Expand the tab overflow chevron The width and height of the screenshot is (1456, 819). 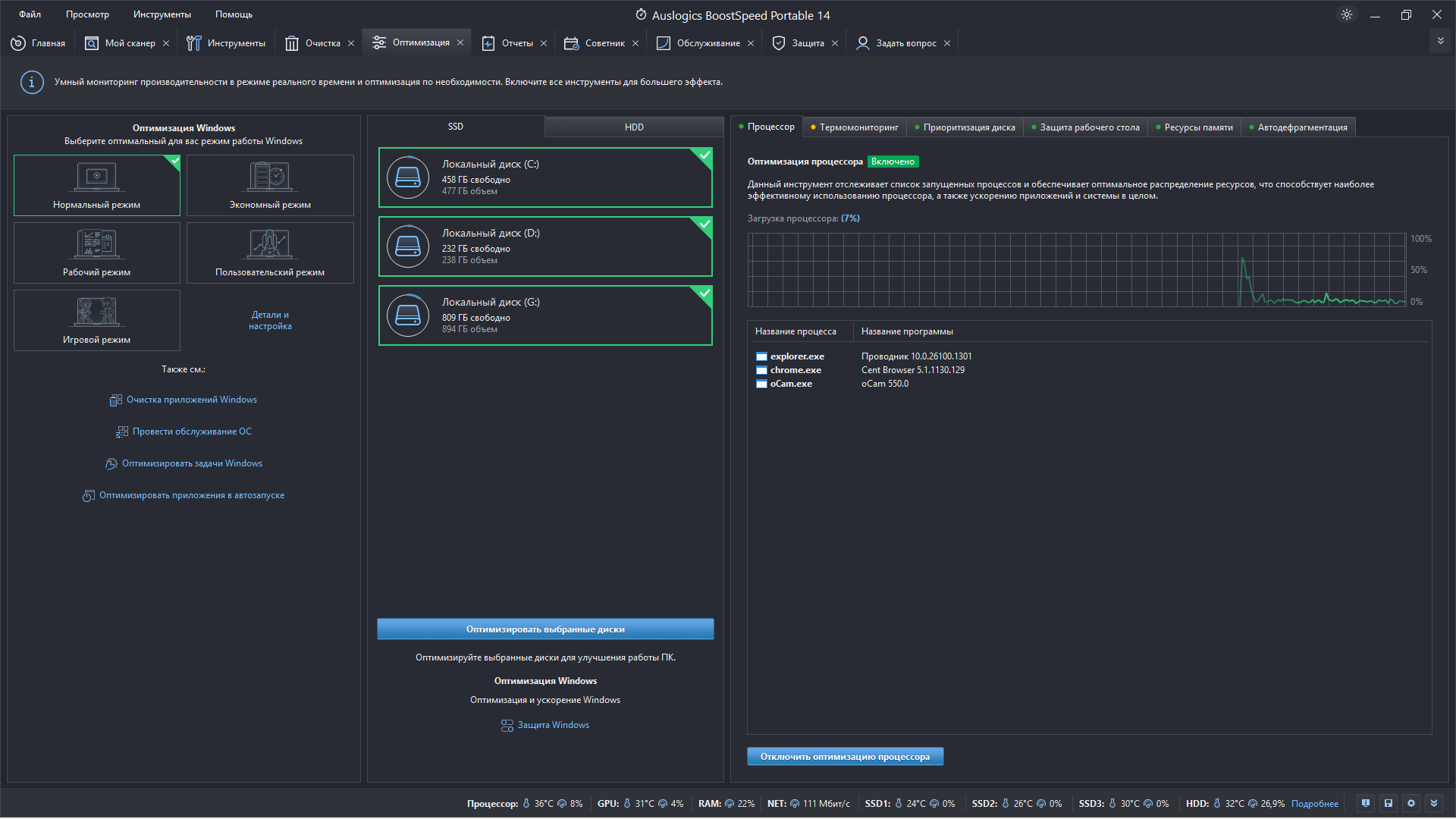tap(1441, 41)
